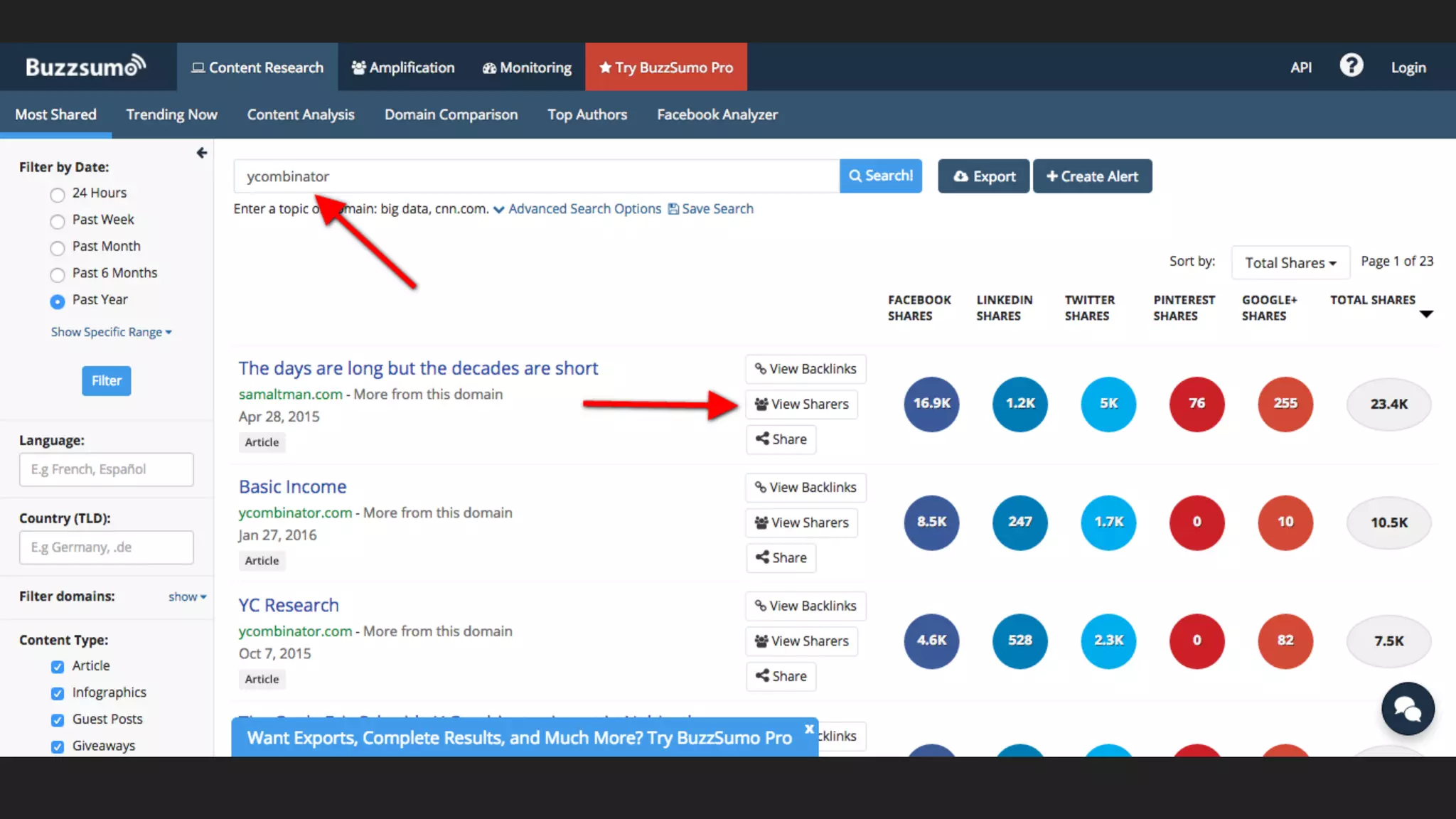Image resolution: width=1456 pixels, height=819 pixels.
Task: Click the Save Search floppy disk link
Action: [710, 209]
